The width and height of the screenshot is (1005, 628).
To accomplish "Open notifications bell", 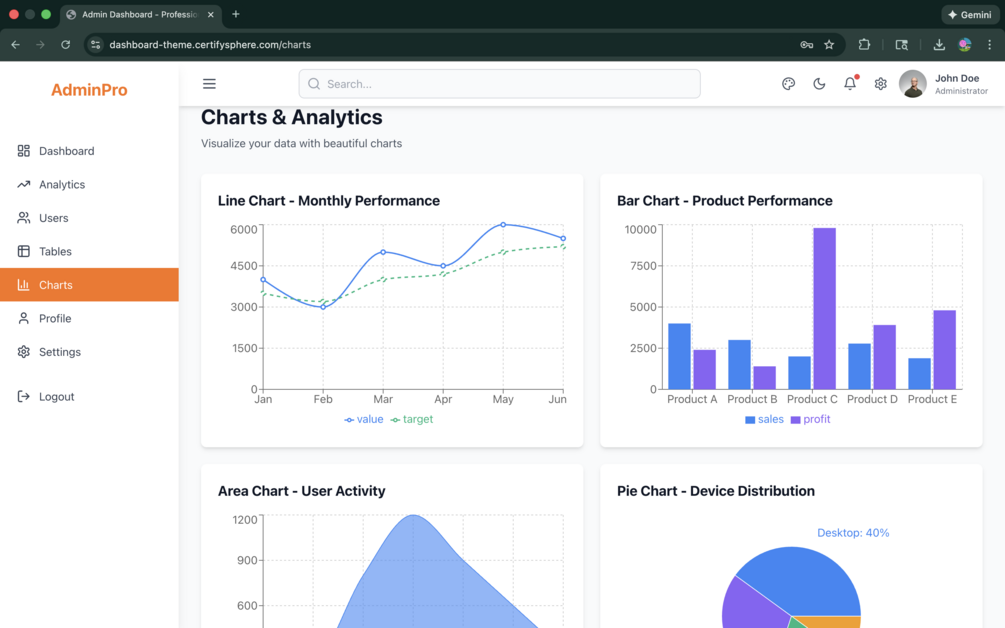I will click(850, 83).
